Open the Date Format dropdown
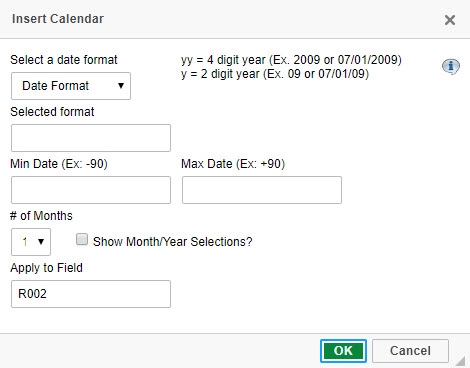This screenshot has width=470, height=368. pyautogui.click(x=71, y=86)
